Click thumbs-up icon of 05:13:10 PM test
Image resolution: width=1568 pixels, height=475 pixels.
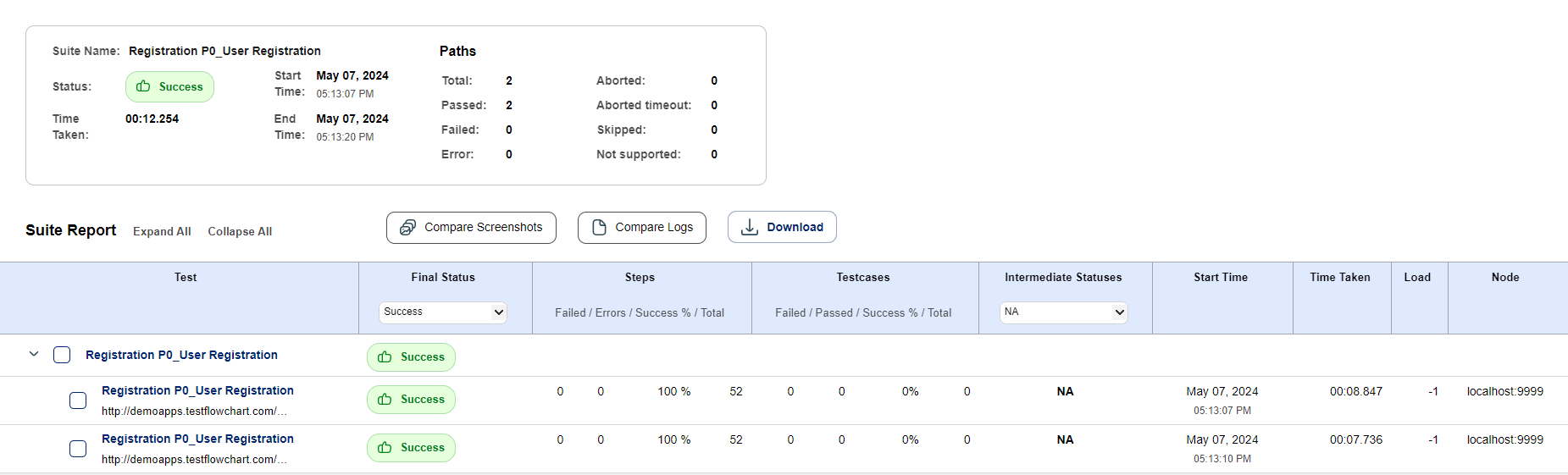(385, 448)
